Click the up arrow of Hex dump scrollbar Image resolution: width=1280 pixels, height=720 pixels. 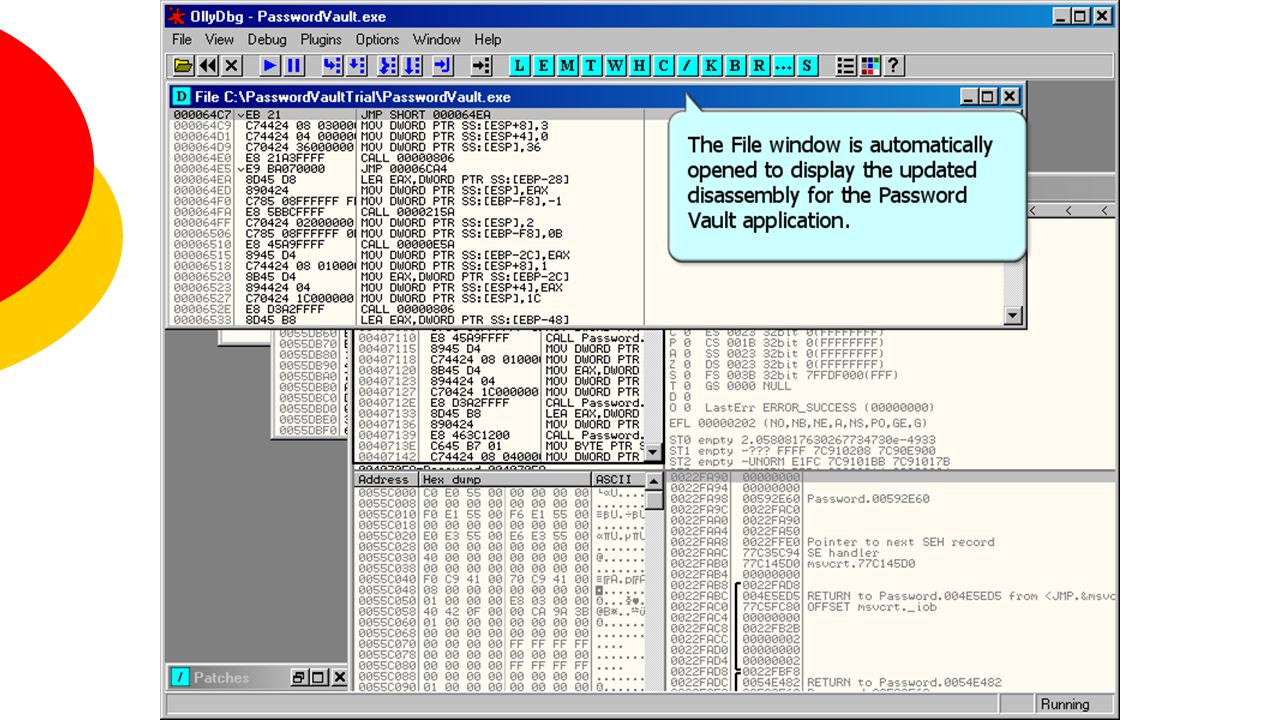click(x=654, y=481)
